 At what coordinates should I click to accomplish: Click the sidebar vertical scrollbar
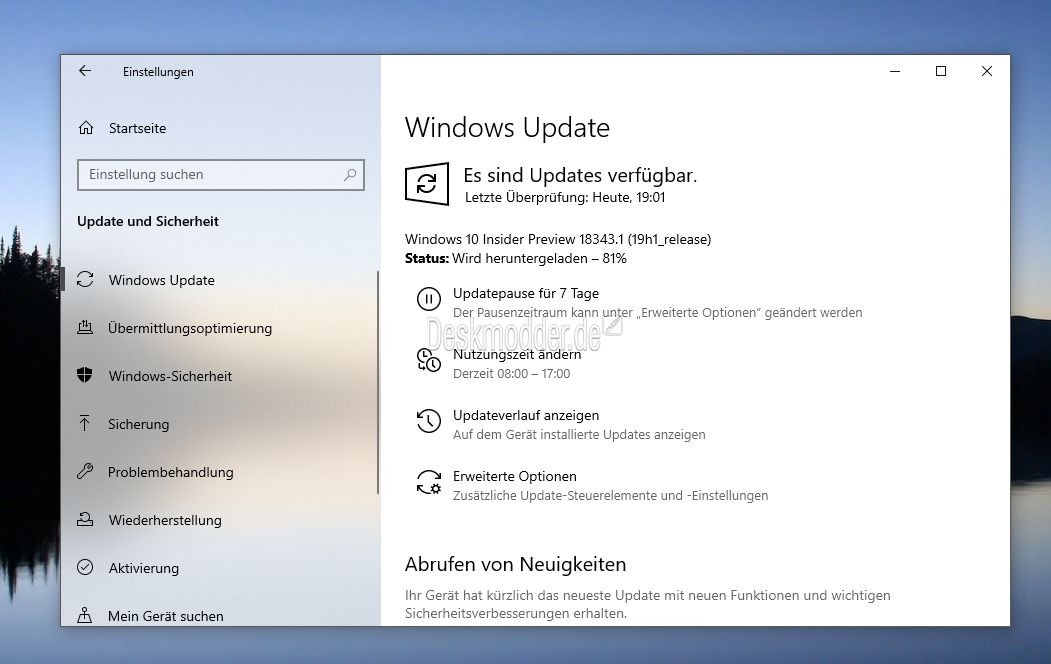(378, 382)
